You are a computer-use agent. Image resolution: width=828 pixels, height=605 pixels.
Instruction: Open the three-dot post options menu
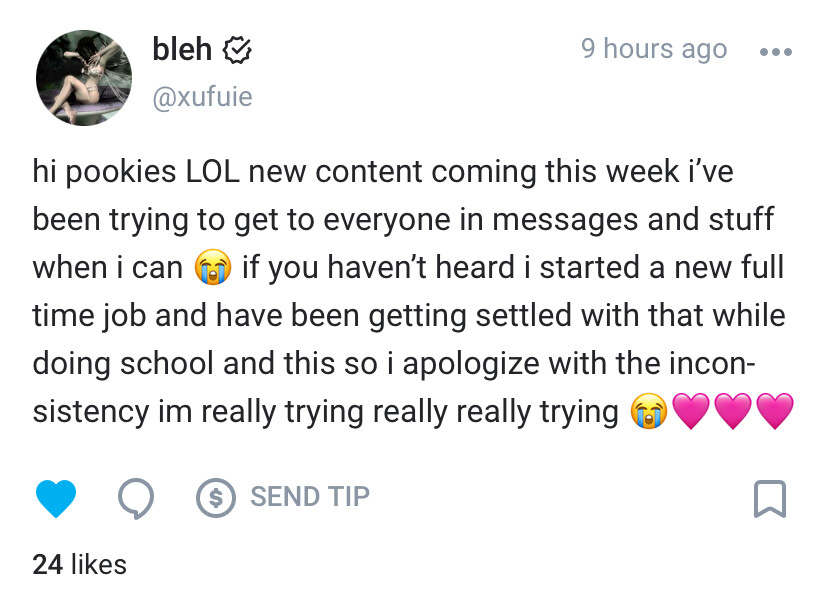776,52
